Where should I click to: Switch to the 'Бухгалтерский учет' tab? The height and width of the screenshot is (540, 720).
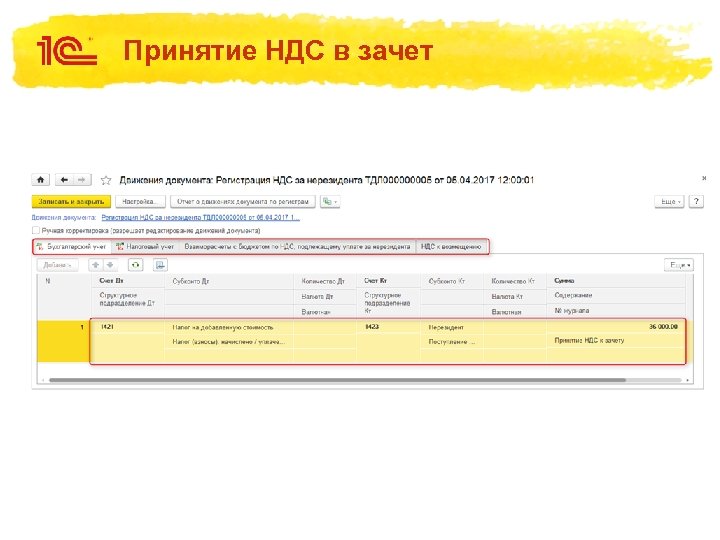pyautogui.click(x=72, y=247)
